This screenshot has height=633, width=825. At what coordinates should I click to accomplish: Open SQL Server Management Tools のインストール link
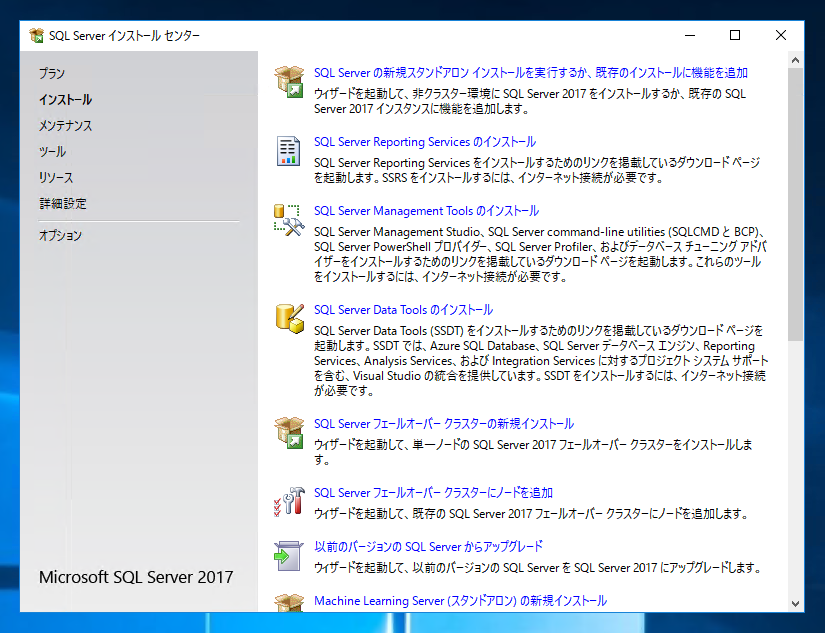pos(426,210)
